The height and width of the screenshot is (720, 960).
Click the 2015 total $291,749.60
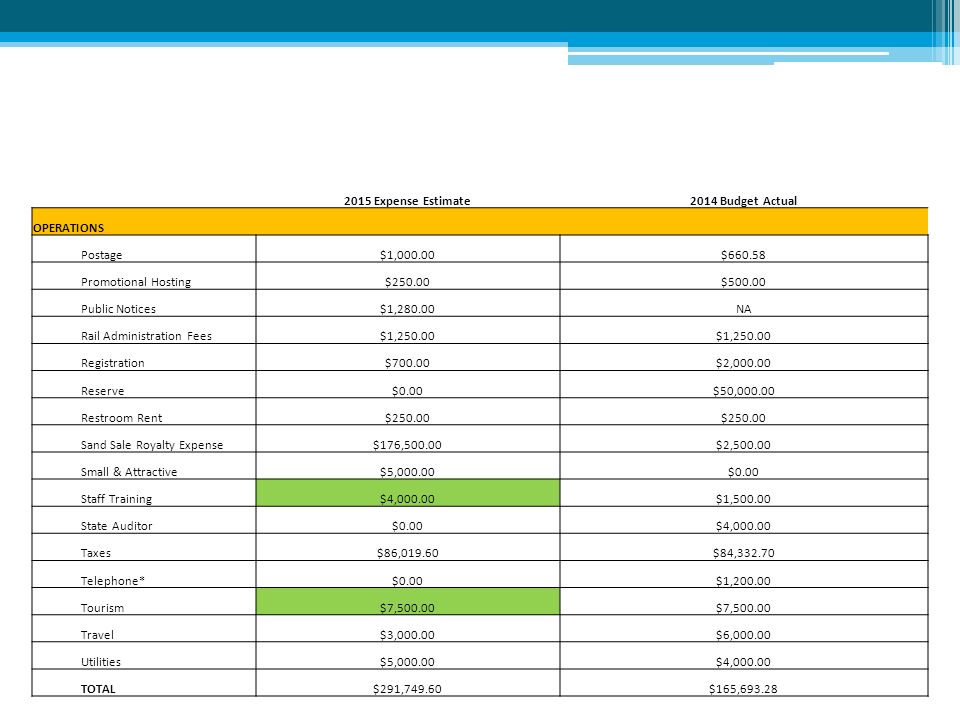pyautogui.click(x=407, y=688)
